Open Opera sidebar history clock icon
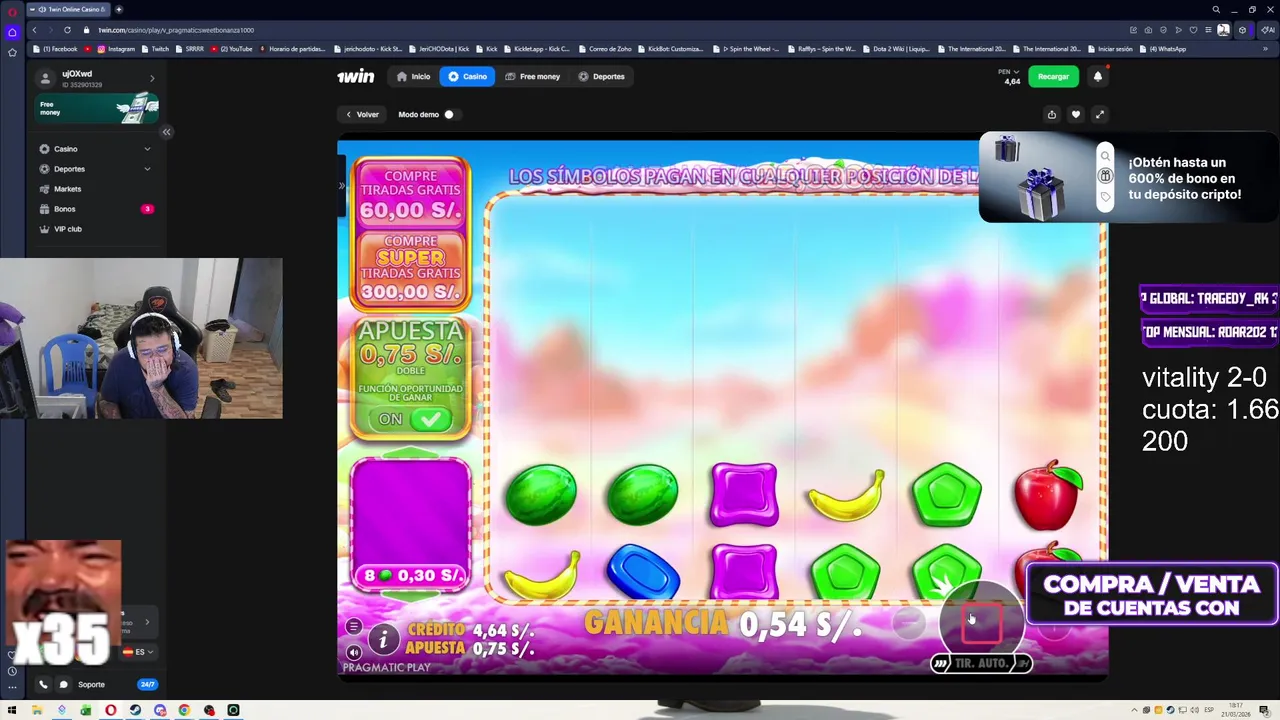 coord(12,671)
